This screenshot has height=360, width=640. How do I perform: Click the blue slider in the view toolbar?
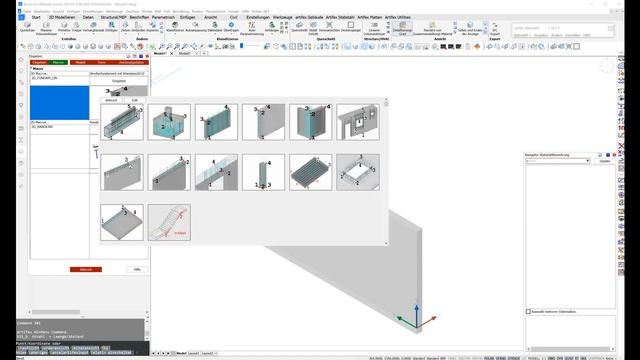pyautogui.click(x=242, y=46)
